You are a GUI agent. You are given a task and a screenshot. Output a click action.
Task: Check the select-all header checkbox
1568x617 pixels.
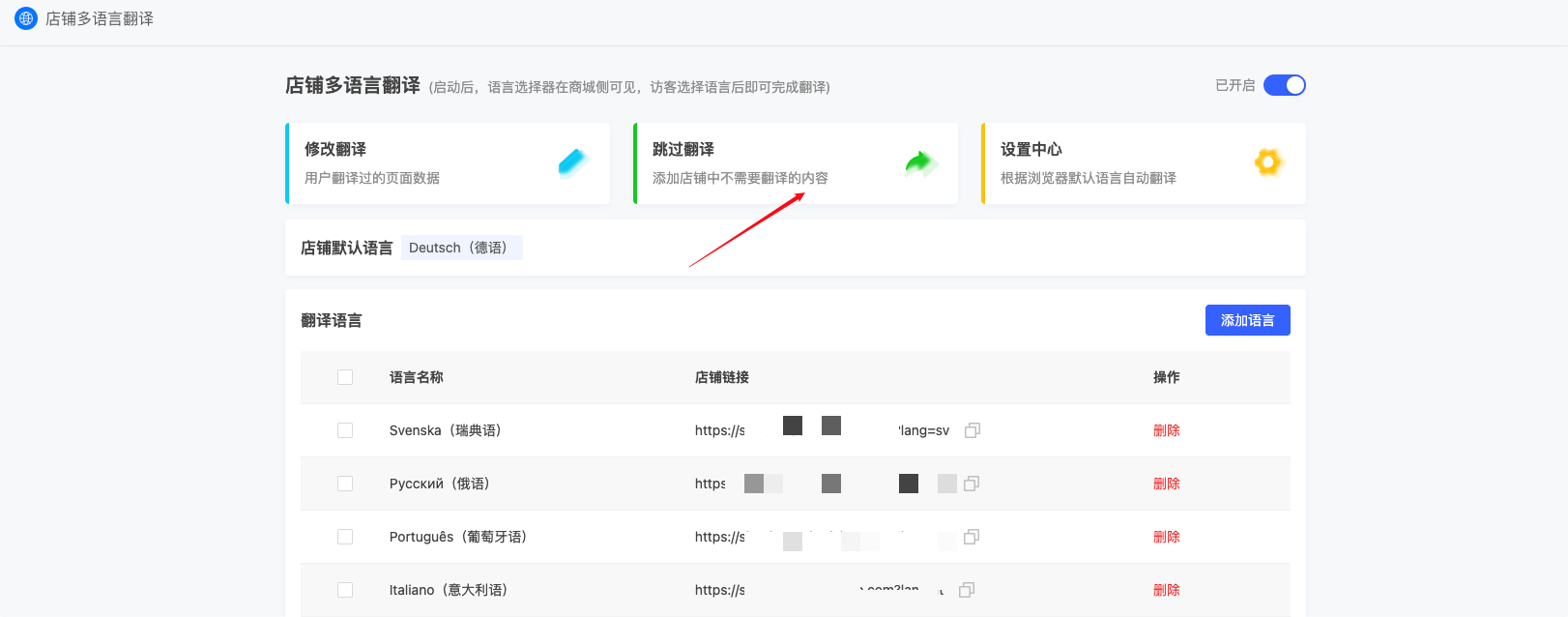345,377
